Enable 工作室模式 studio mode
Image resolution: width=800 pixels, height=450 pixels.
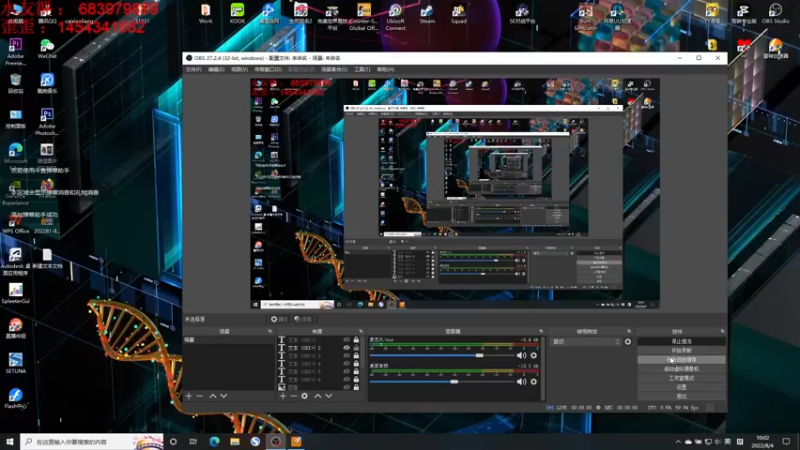click(681, 378)
